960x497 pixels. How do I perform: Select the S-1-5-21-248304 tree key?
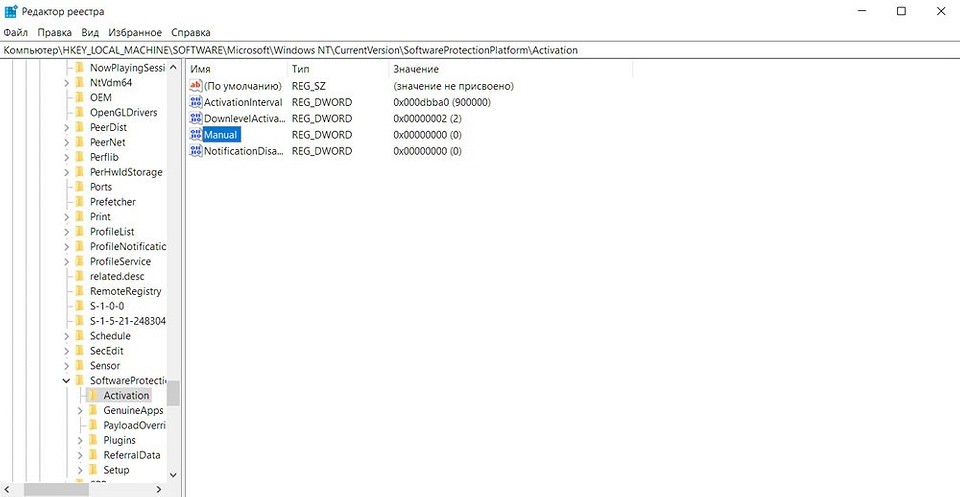click(127, 321)
